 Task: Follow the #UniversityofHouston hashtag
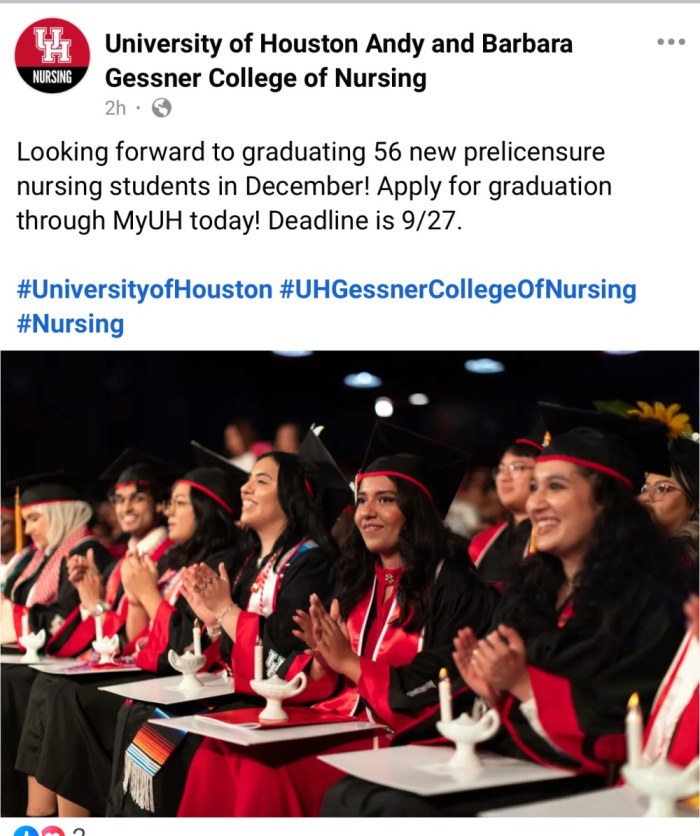[144, 290]
